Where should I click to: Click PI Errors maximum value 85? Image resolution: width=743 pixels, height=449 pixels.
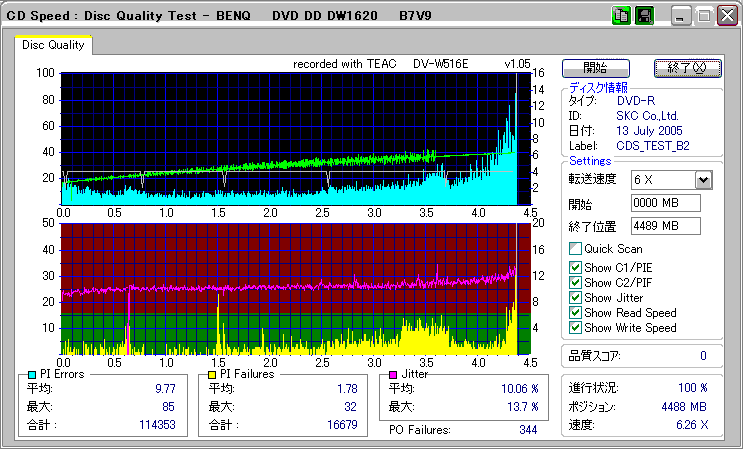(168, 407)
